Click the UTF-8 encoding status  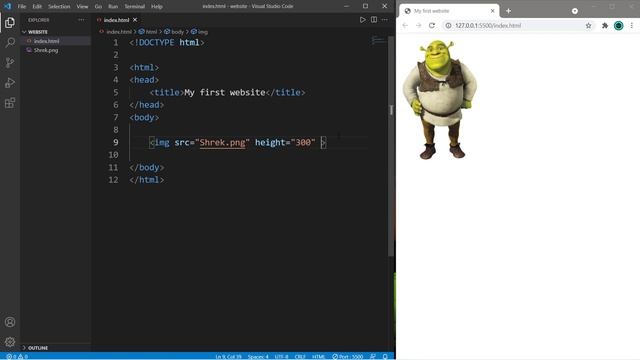pyautogui.click(x=281, y=356)
